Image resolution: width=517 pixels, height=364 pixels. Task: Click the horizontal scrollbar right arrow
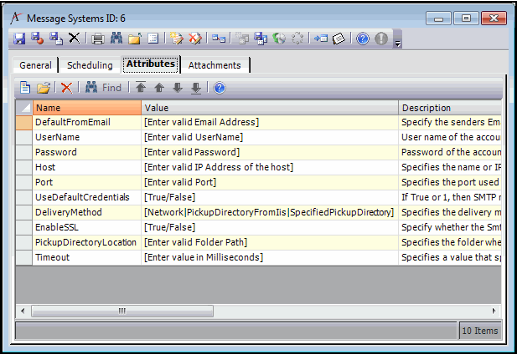494,311
